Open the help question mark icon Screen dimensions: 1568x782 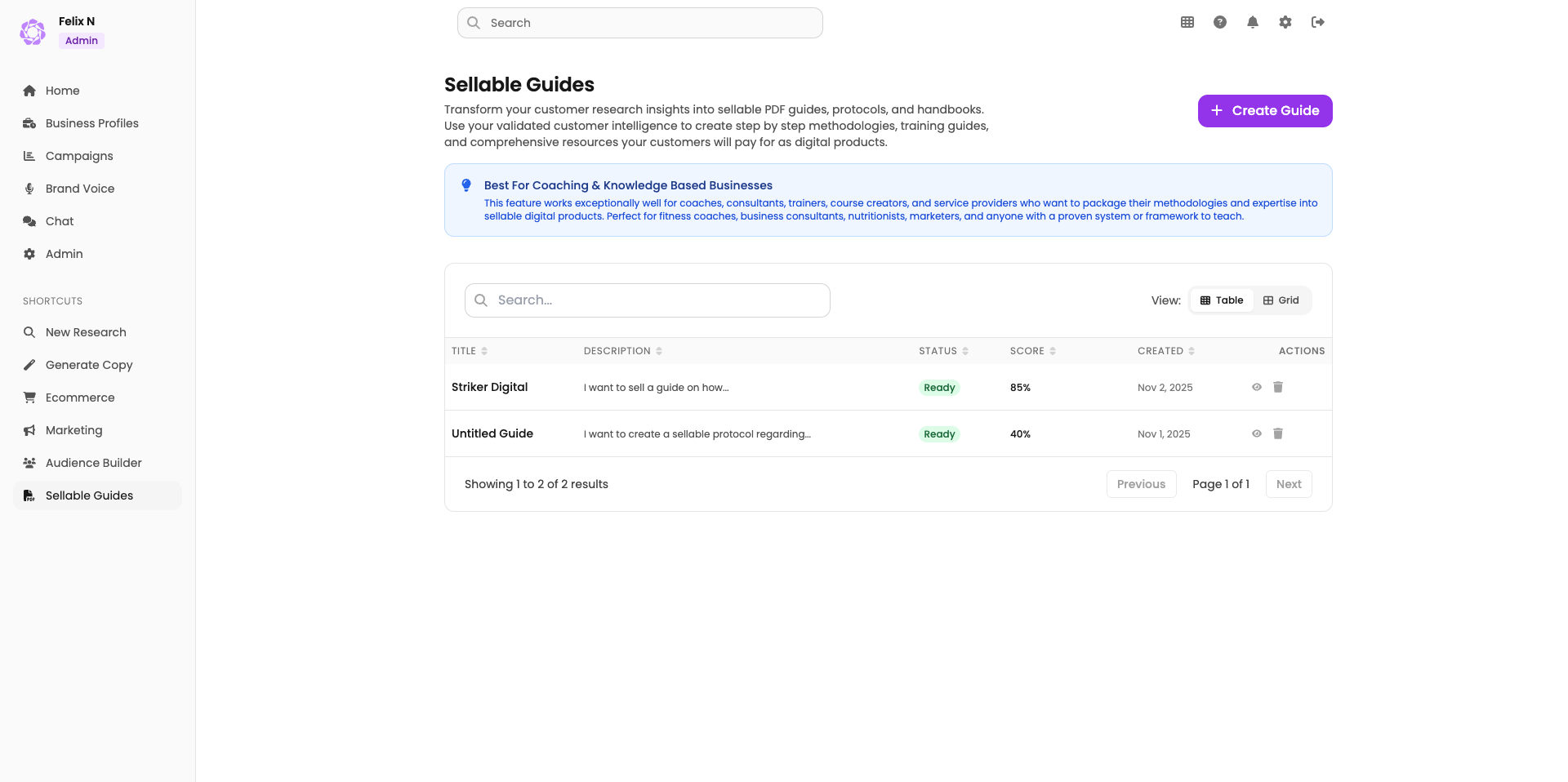[x=1220, y=22]
